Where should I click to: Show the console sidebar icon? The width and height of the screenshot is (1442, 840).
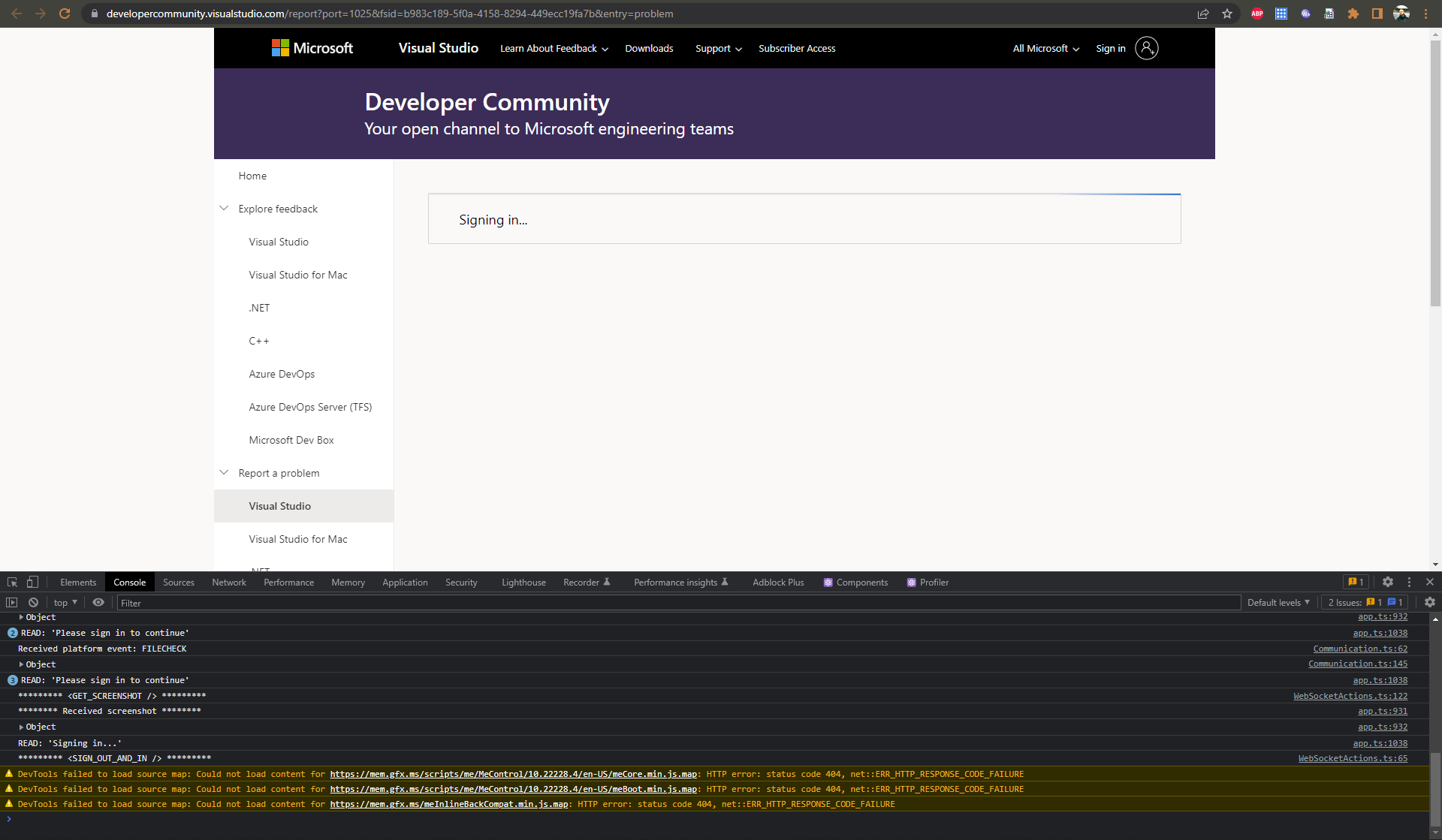(x=11, y=602)
